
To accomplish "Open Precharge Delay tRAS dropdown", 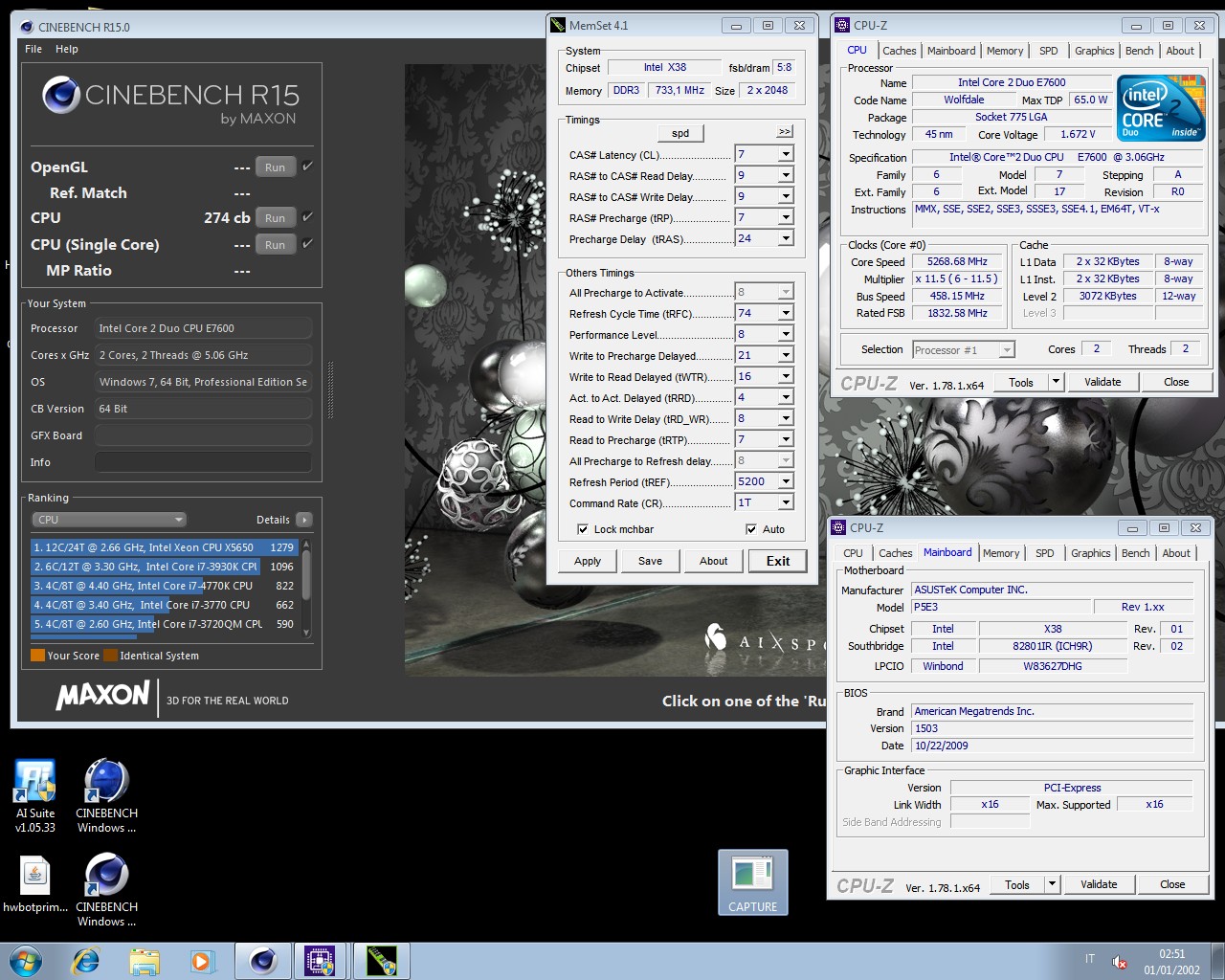I will tap(786, 238).
